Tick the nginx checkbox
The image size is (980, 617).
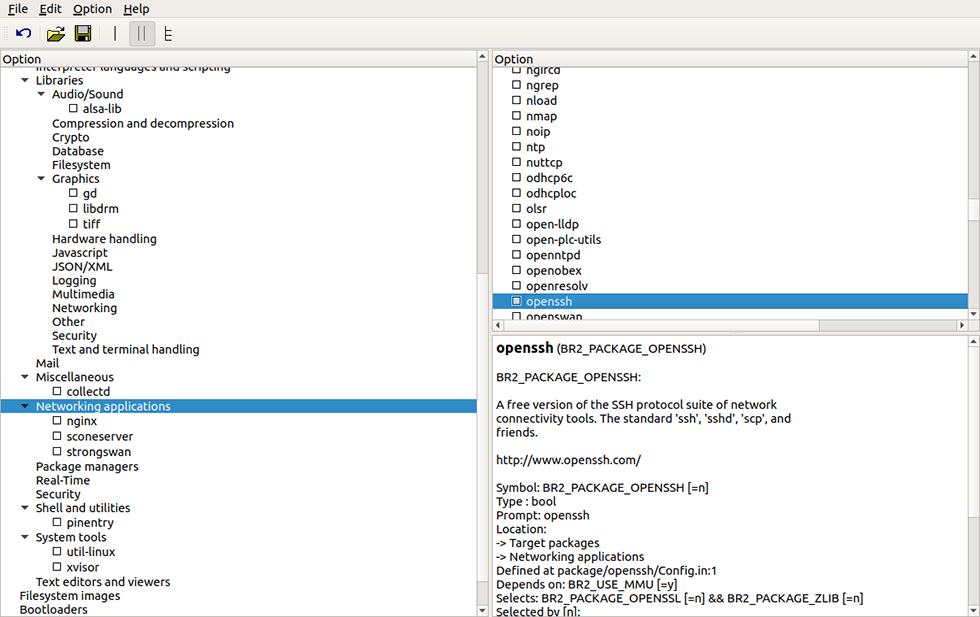tap(57, 421)
